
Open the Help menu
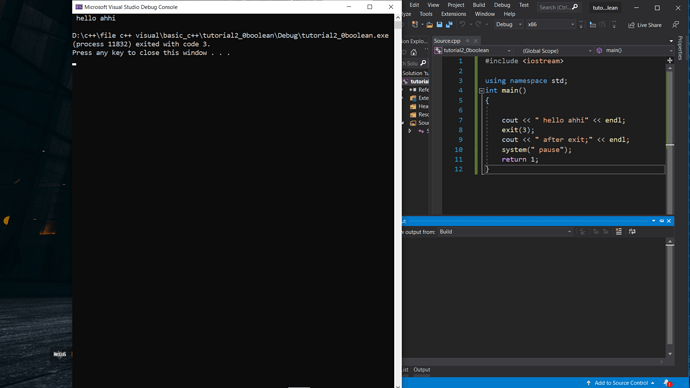click(509, 14)
